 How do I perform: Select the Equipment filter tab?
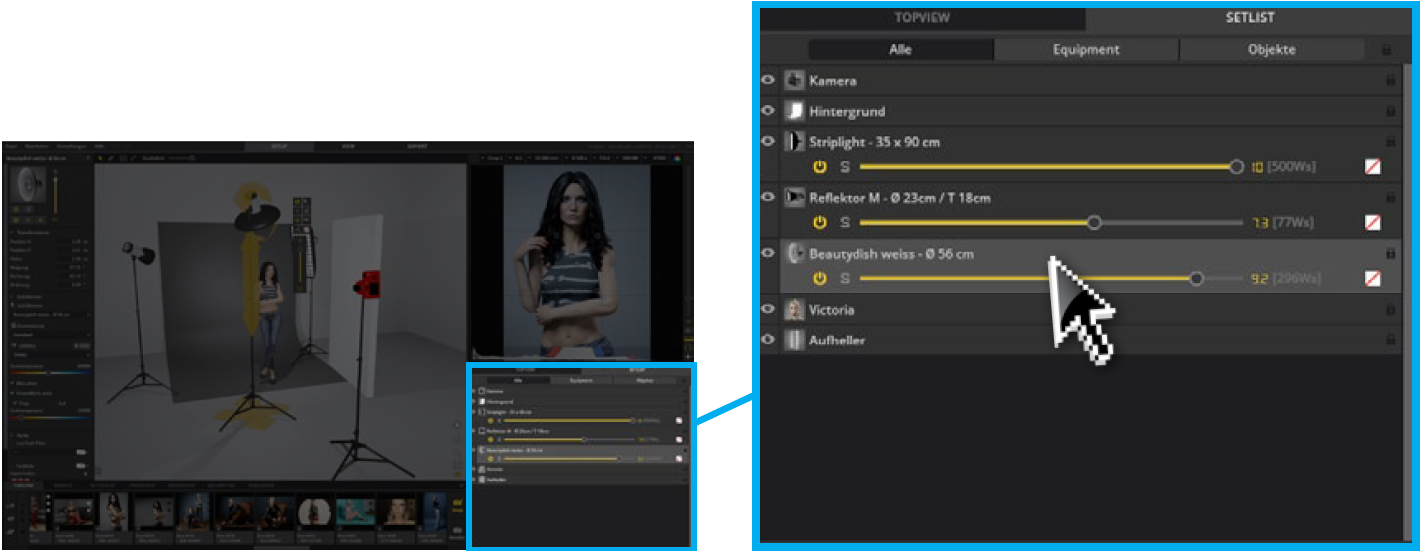(x=1086, y=50)
